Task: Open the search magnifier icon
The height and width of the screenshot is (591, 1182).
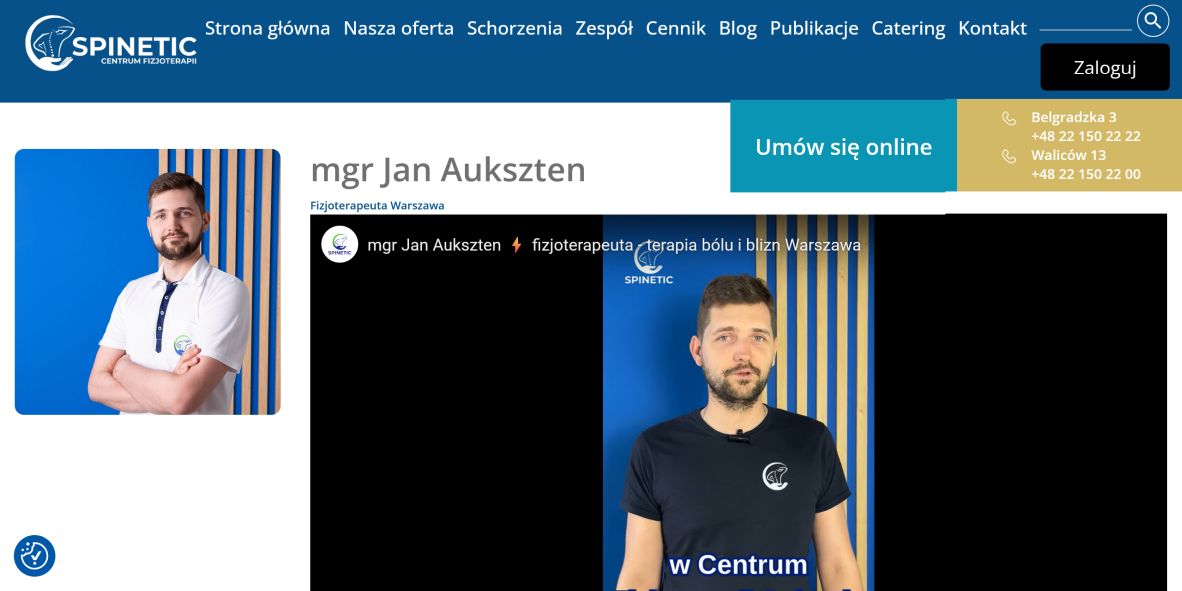Action: (x=1153, y=20)
